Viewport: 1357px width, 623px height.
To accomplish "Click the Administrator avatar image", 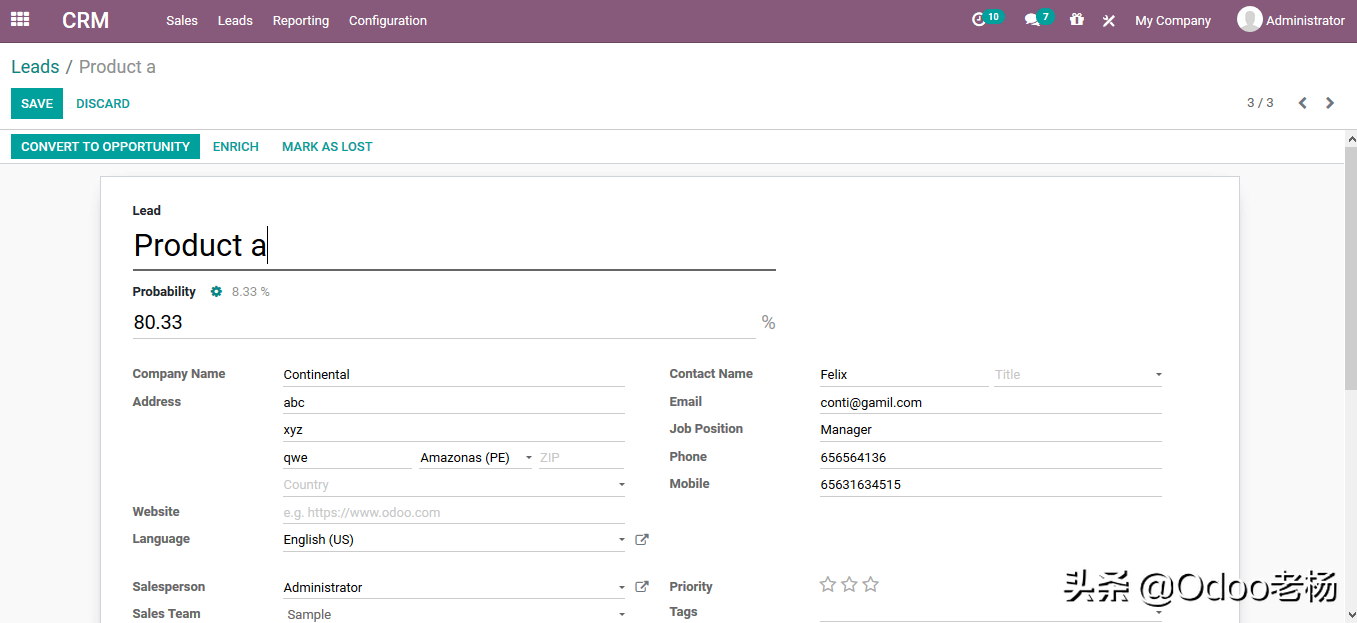I will pyautogui.click(x=1249, y=19).
